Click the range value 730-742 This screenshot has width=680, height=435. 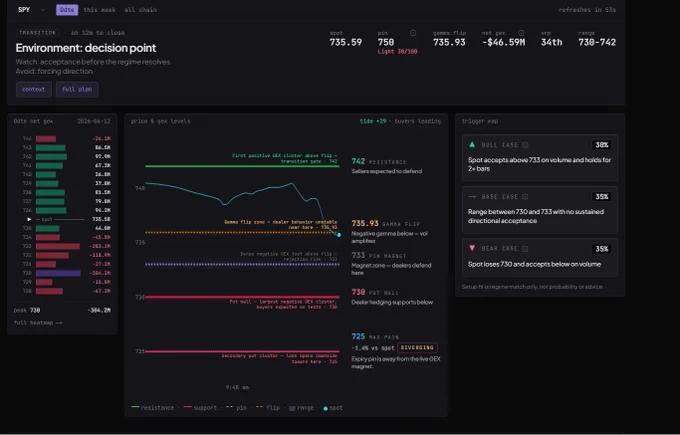[x=597, y=42]
